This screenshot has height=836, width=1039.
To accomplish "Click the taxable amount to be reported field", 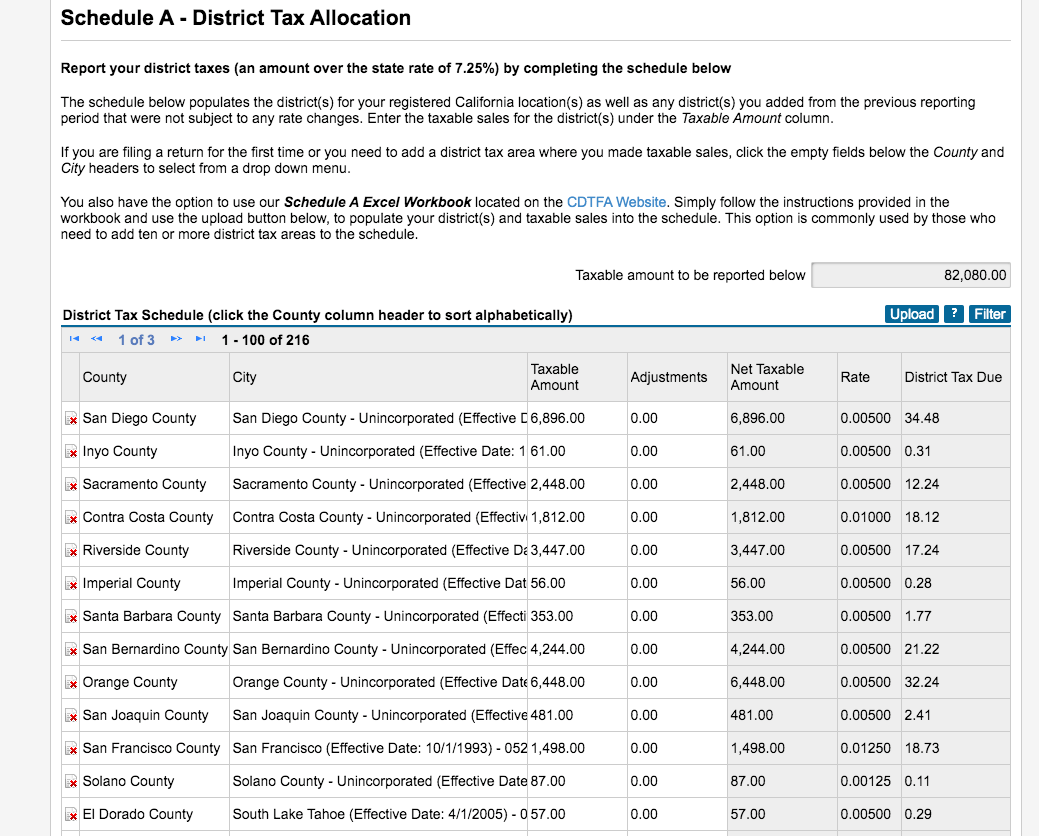I will (x=910, y=275).
